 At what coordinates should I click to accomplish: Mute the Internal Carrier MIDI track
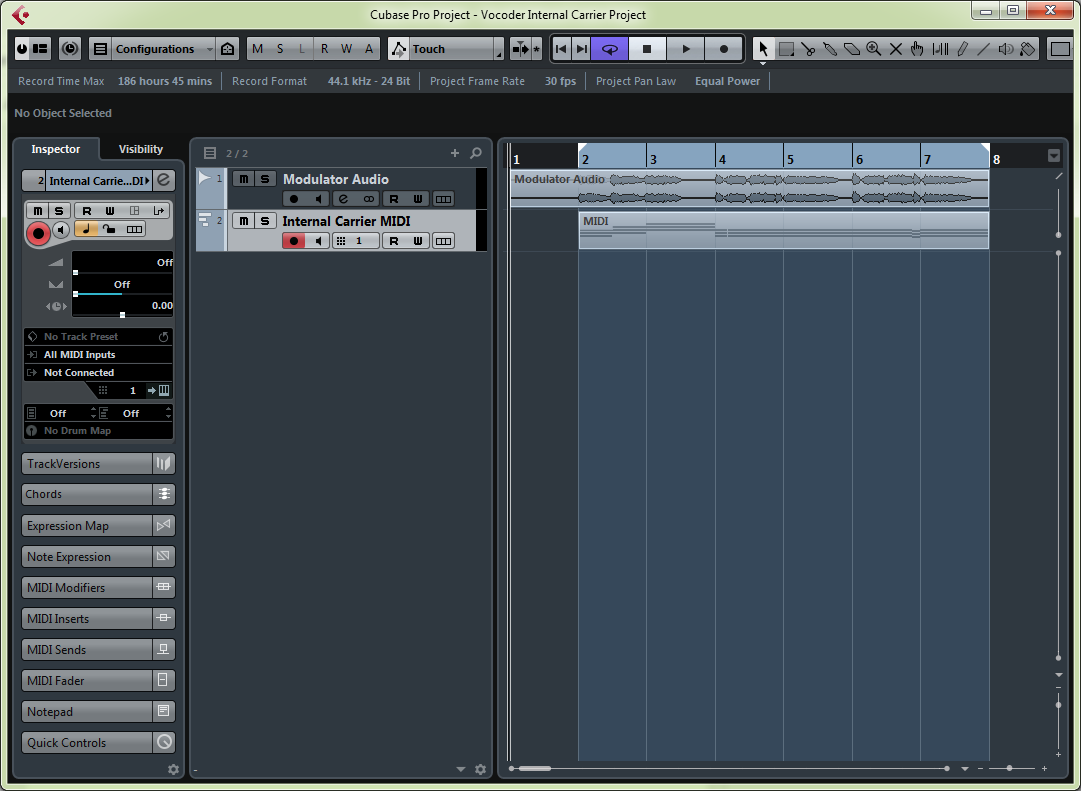point(243,221)
